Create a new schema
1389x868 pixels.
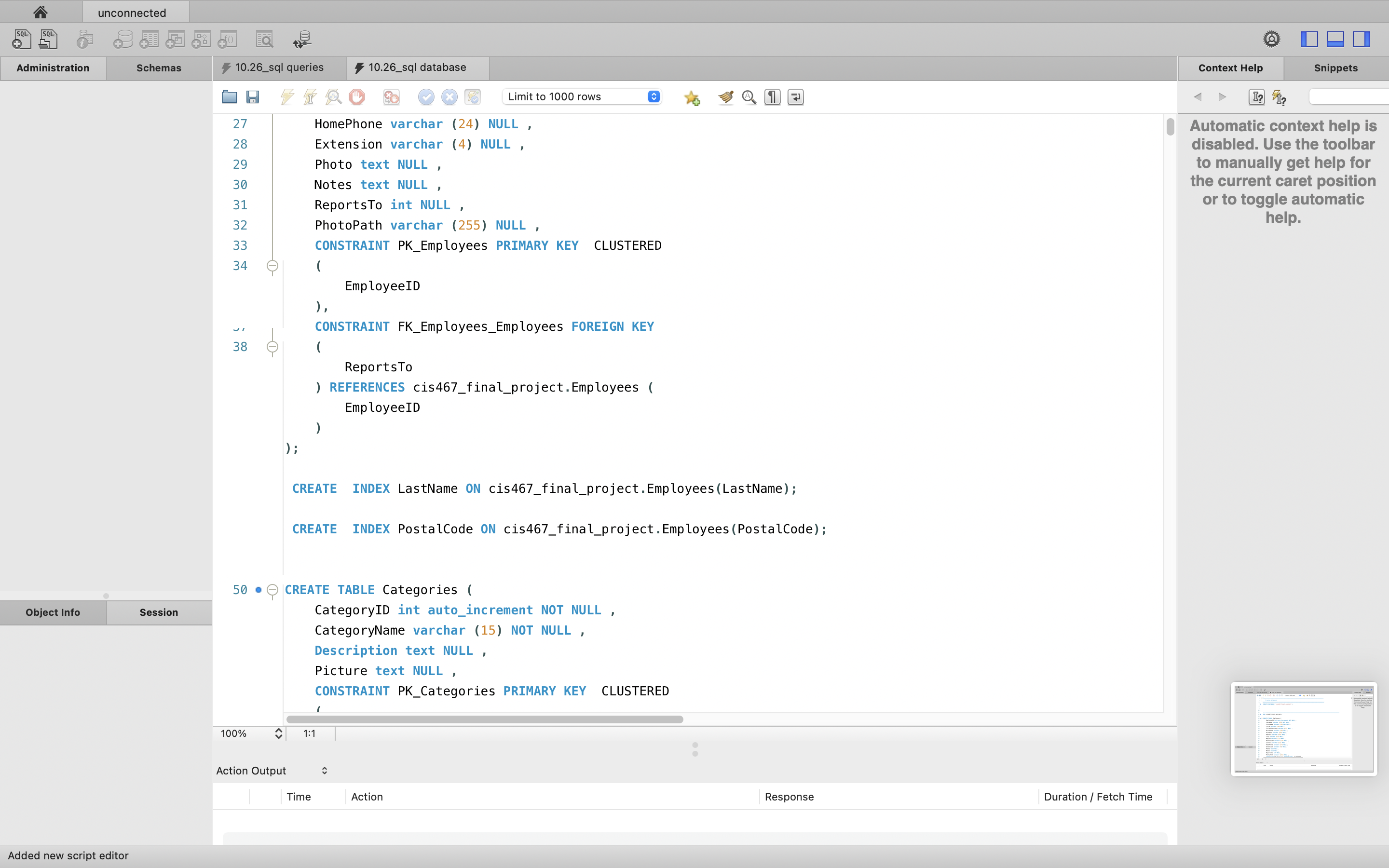[122, 39]
